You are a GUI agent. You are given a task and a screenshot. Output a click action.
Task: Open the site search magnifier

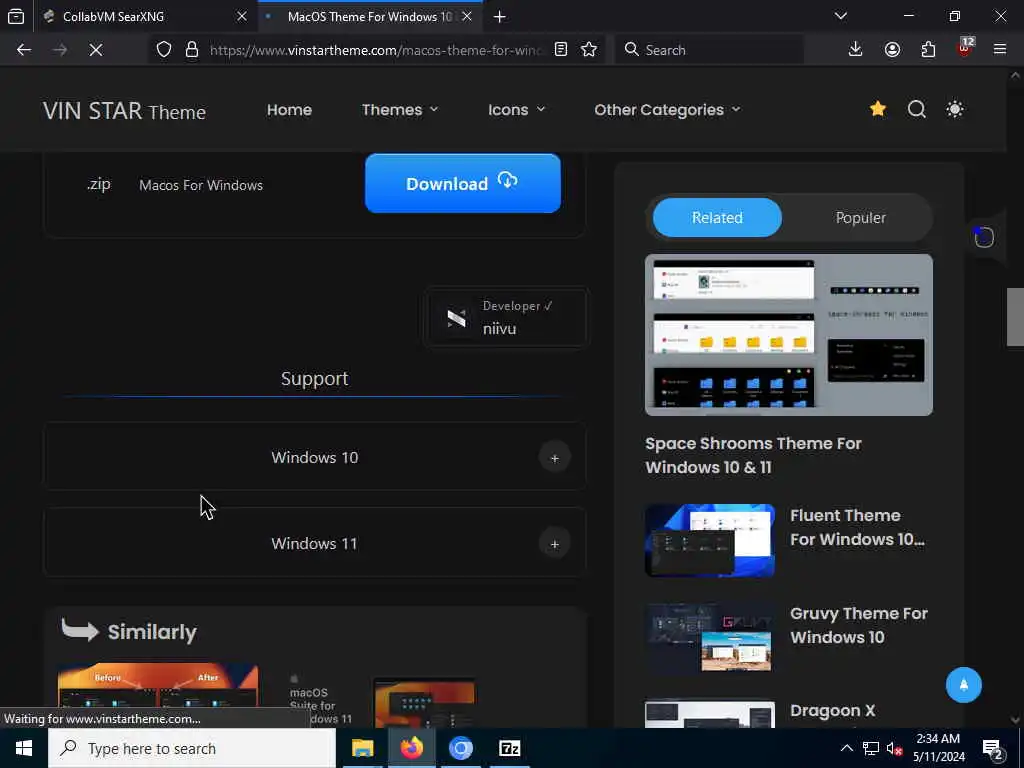coord(917,109)
